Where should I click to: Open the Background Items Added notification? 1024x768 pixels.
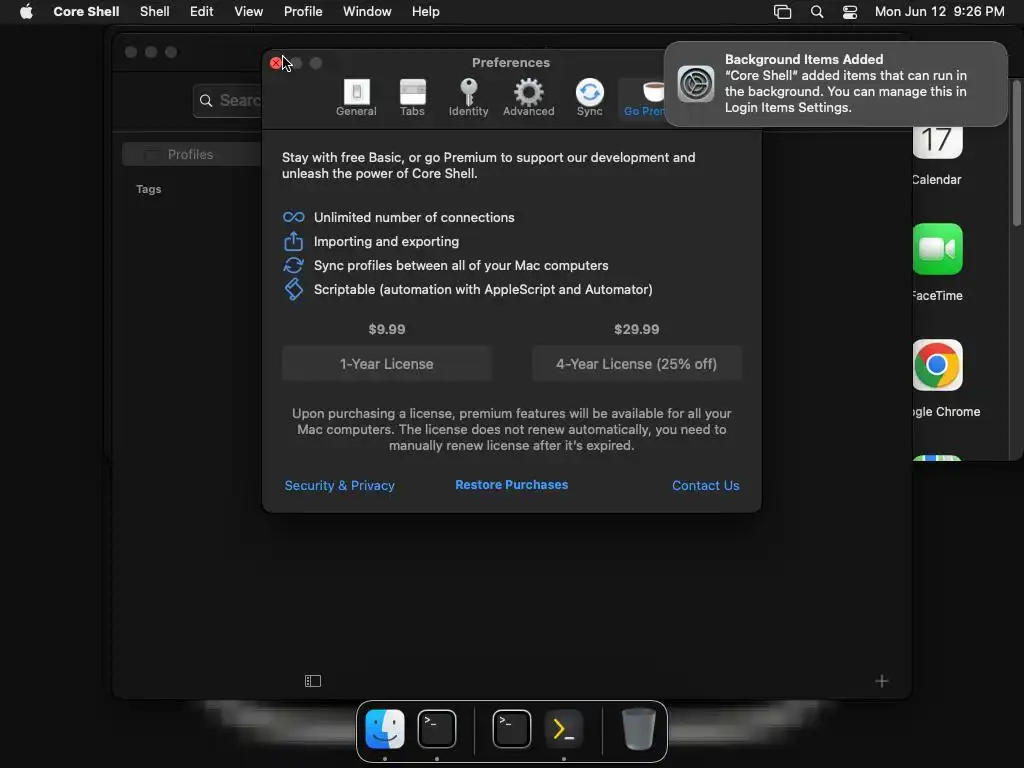click(x=835, y=84)
